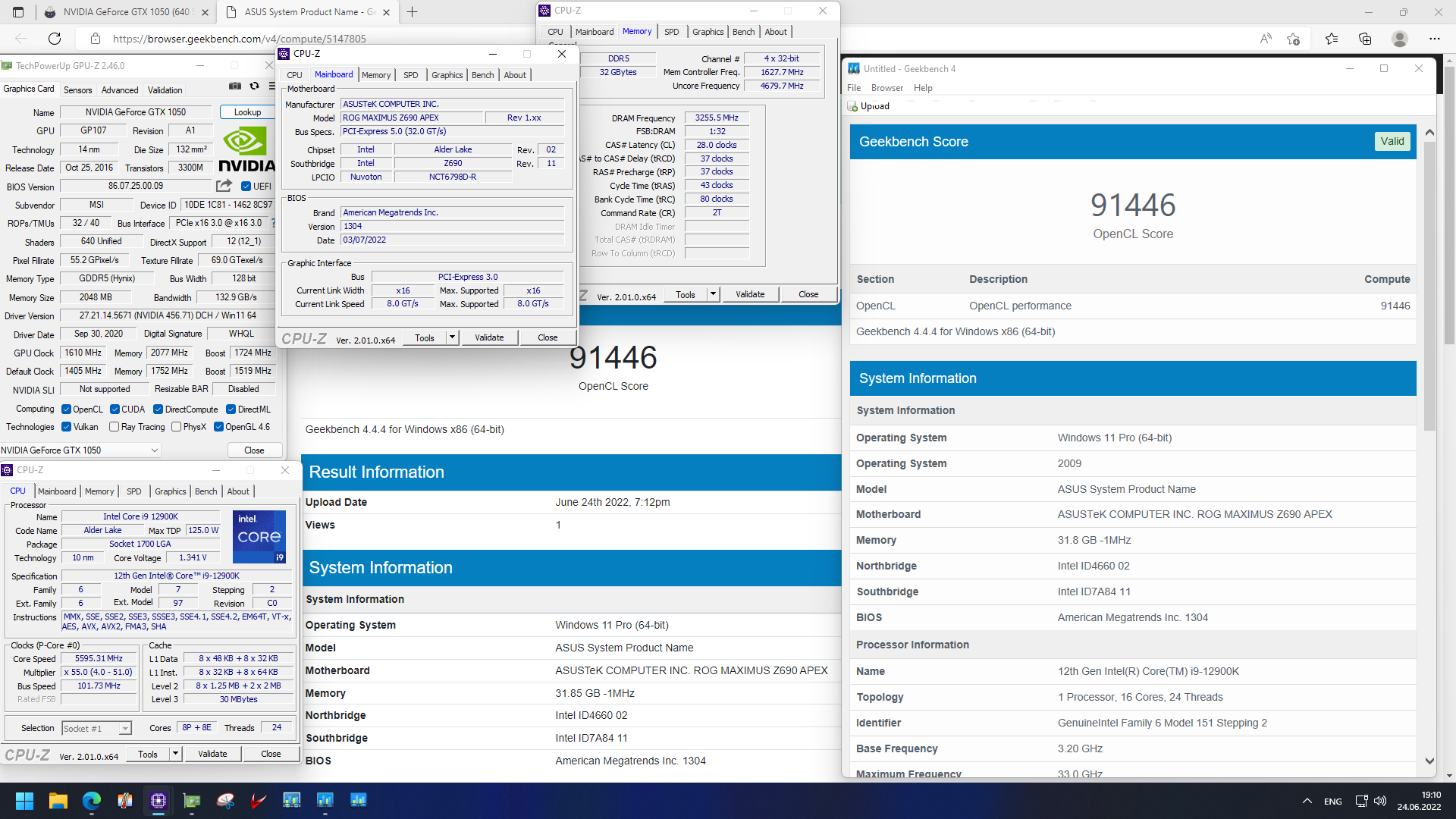
Task: Open Bench tab in bottom CPU-Z window
Action: 206,491
